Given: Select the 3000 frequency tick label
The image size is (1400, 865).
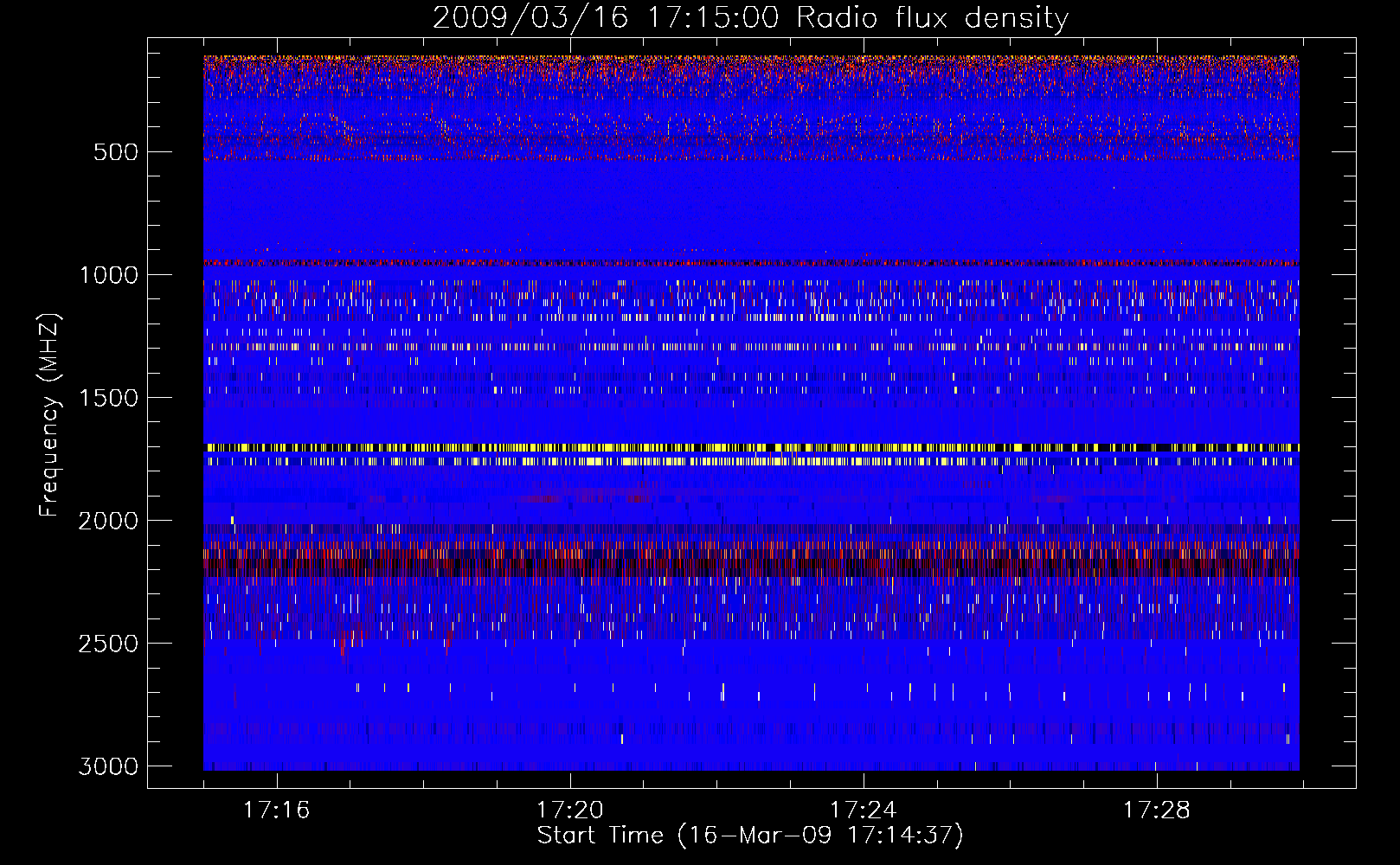Looking at the screenshot, I should click(x=108, y=766).
